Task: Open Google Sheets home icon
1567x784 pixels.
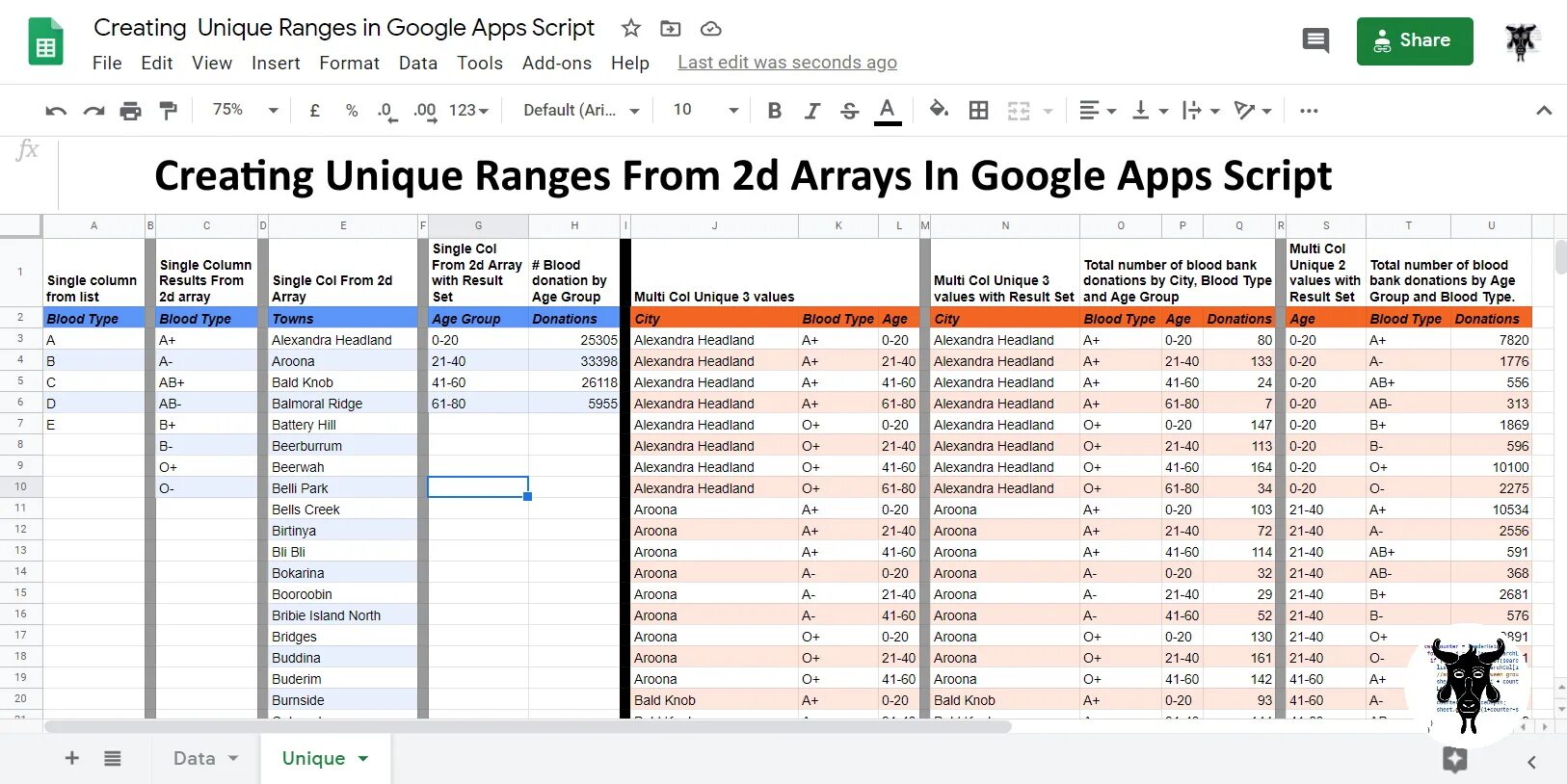Action: coord(45,41)
